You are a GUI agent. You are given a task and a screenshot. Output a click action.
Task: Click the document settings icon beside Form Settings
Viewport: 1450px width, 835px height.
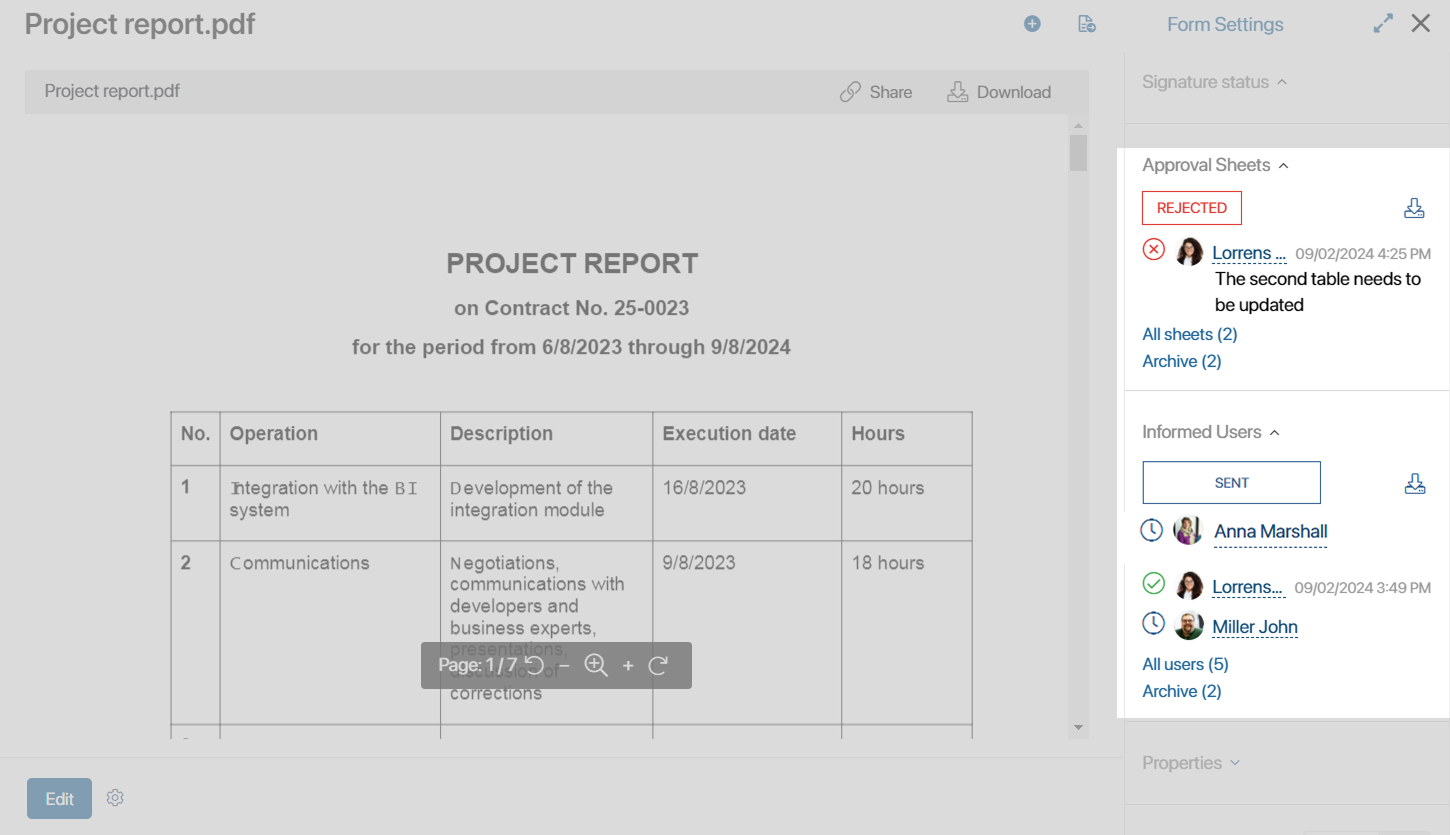click(x=1087, y=24)
